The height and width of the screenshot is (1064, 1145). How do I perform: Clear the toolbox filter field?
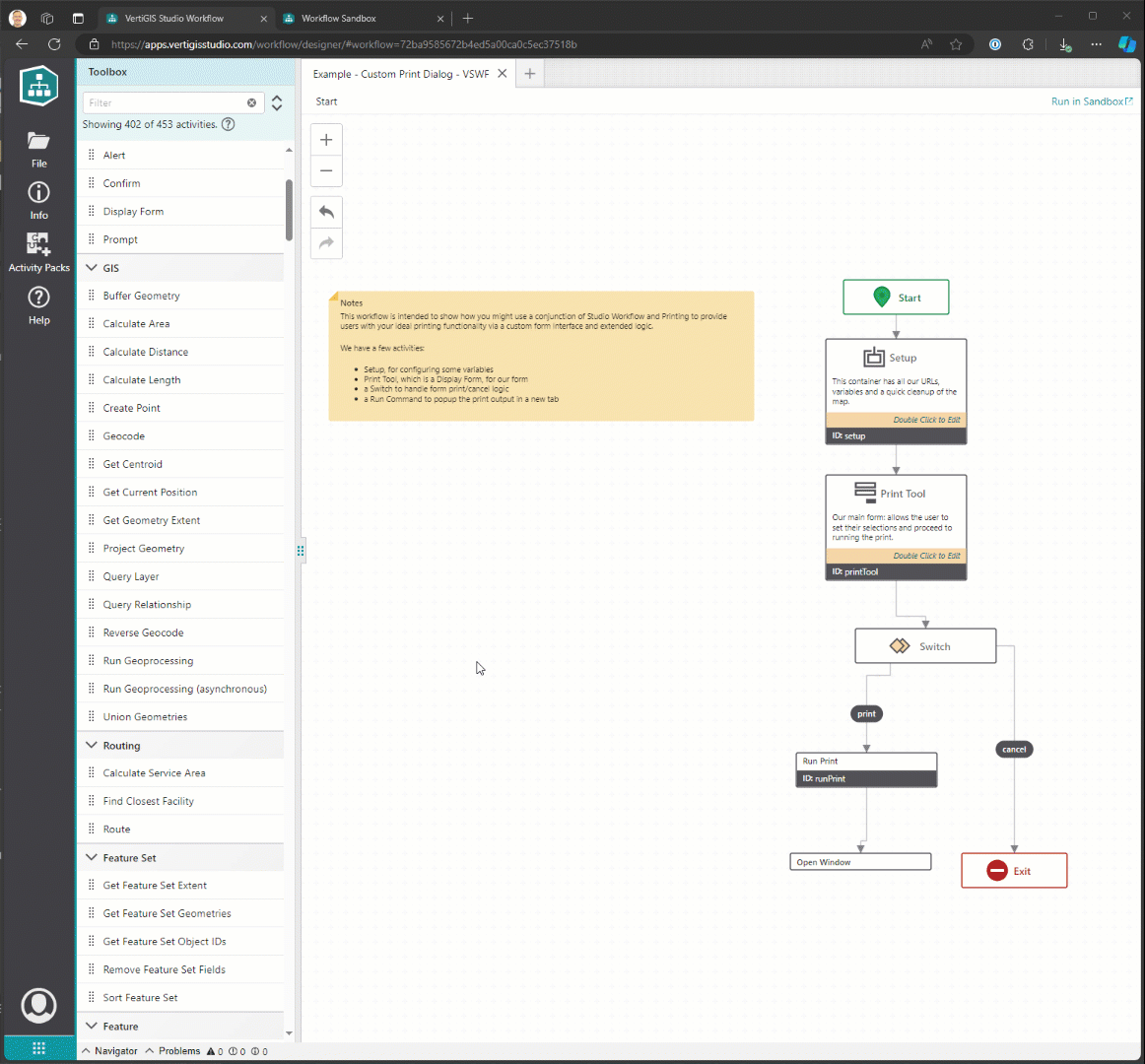point(251,103)
